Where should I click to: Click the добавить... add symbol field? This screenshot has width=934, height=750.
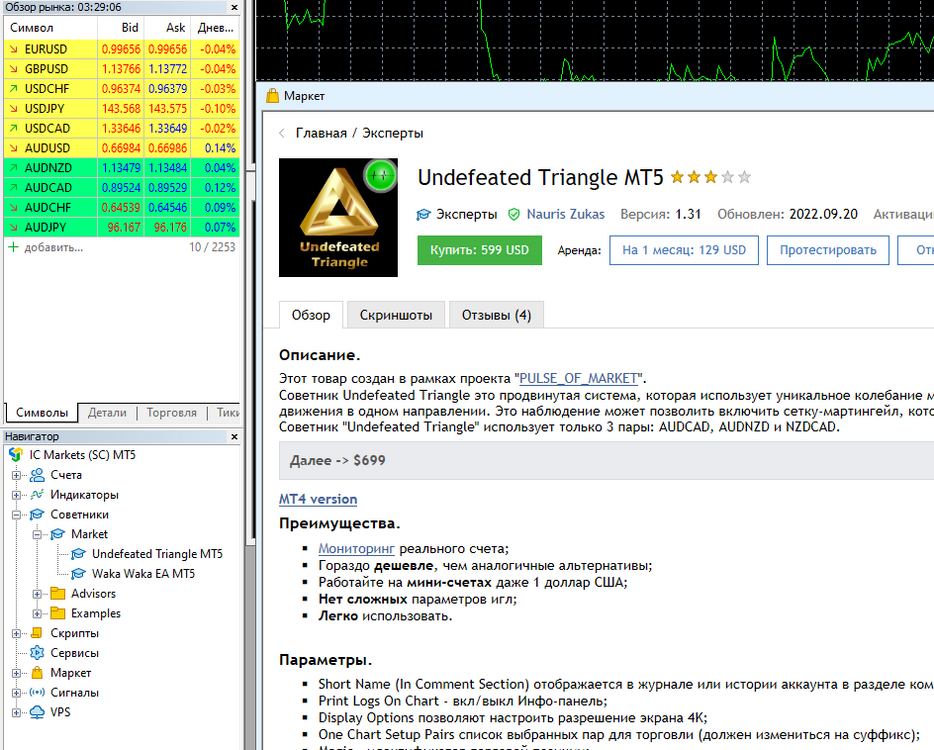(x=54, y=247)
